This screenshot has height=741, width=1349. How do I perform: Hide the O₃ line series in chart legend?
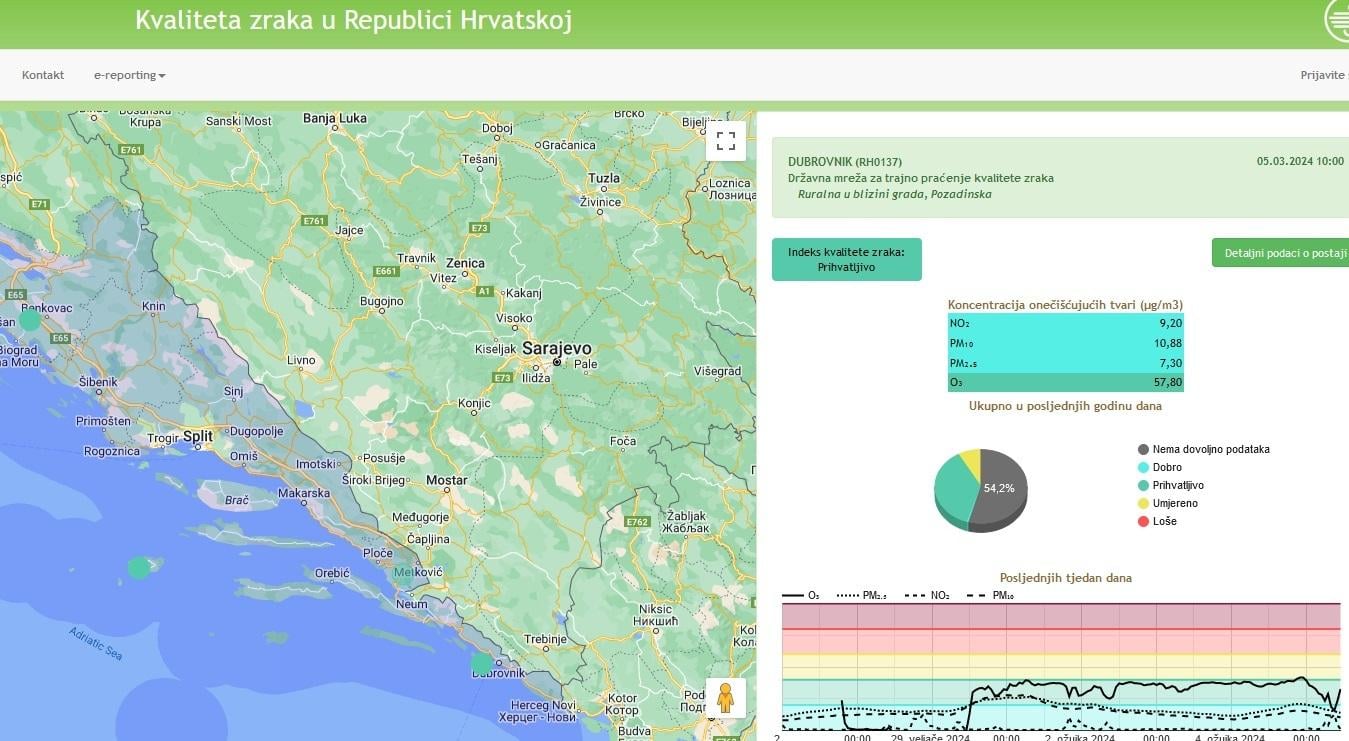(802, 596)
